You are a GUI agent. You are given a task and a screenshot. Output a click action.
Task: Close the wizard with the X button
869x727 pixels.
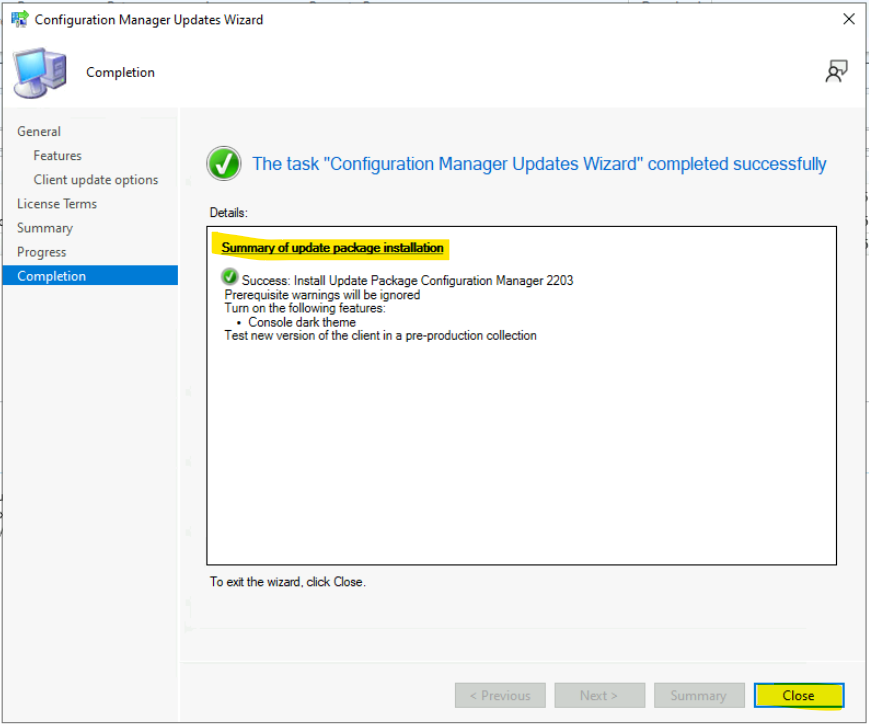tap(848, 19)
